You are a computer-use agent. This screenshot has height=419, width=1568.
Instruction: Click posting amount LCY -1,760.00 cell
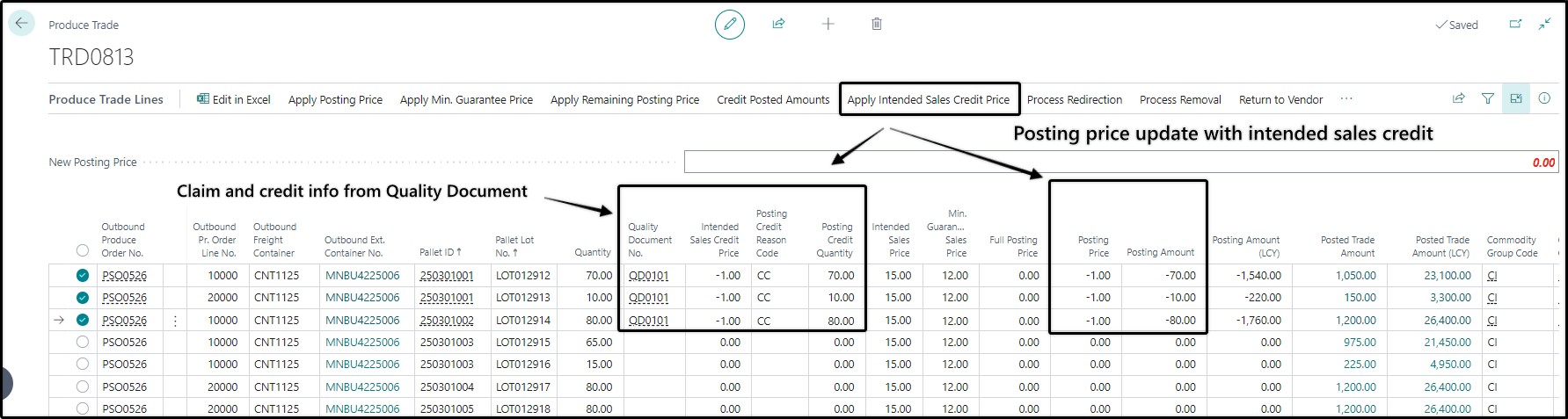click(x=1258, y=321)
